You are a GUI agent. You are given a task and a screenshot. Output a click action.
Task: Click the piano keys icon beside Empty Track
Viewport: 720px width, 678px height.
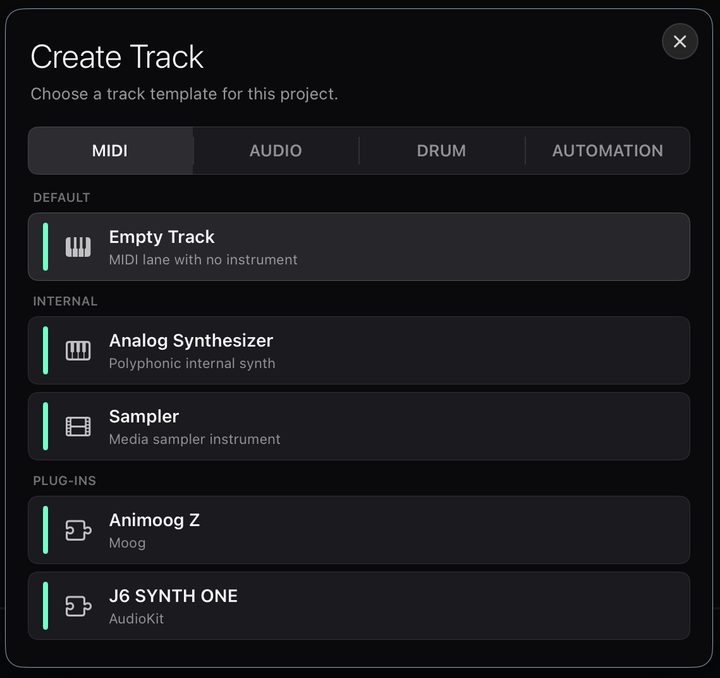[x=78, y=247]
